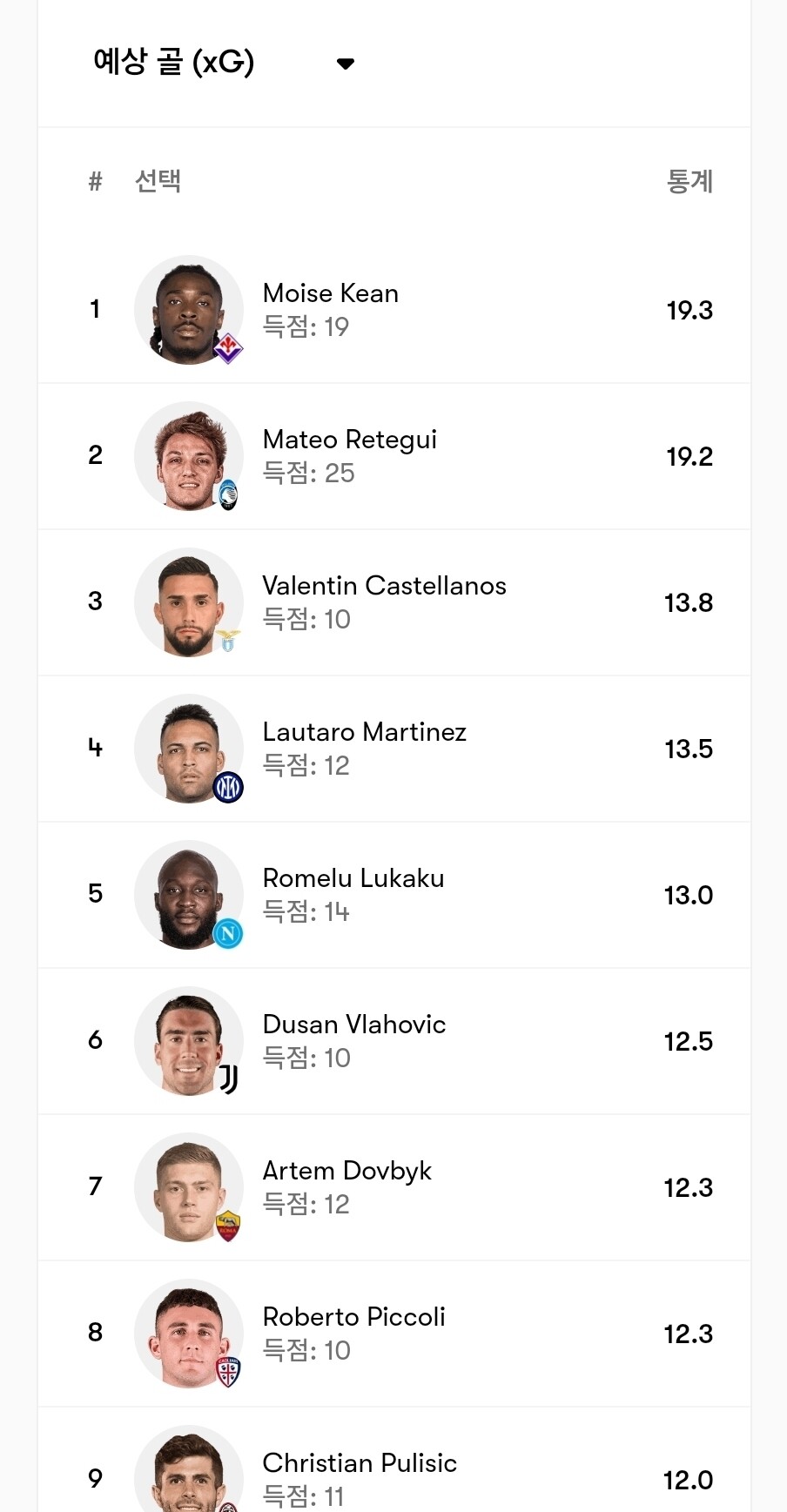
Task: Click the Juventus badge on Dusan Vlahovic
Action: point(228,1079)
